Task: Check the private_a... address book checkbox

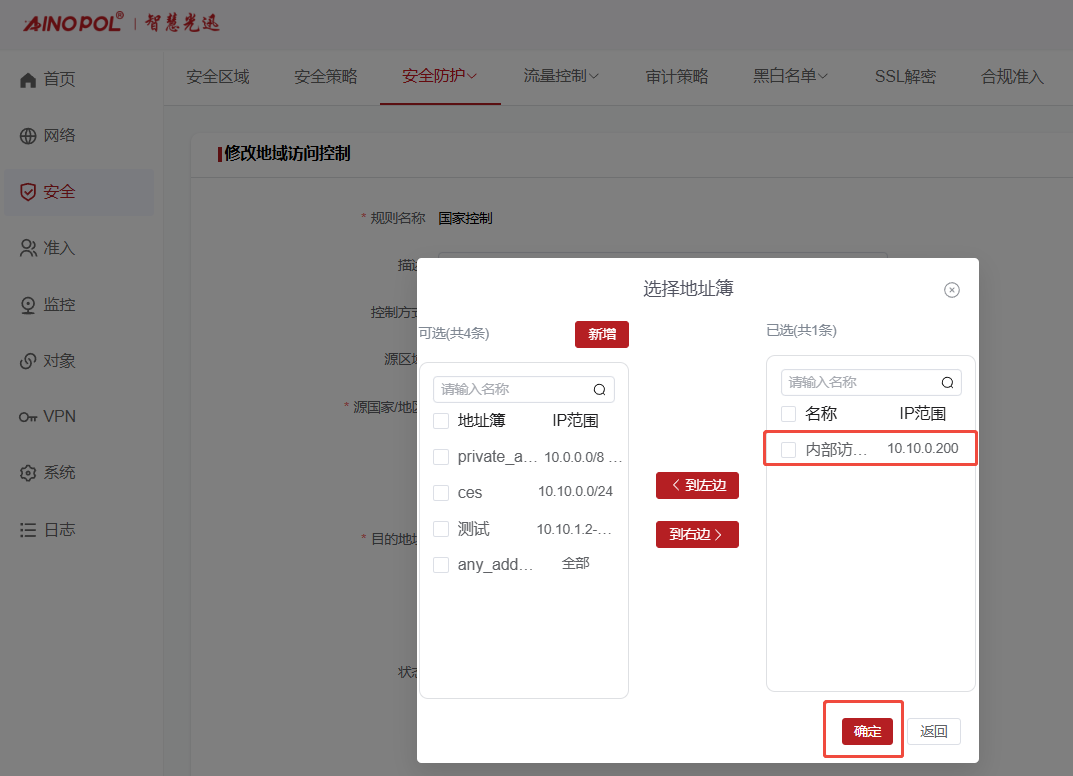Action: 441,457
